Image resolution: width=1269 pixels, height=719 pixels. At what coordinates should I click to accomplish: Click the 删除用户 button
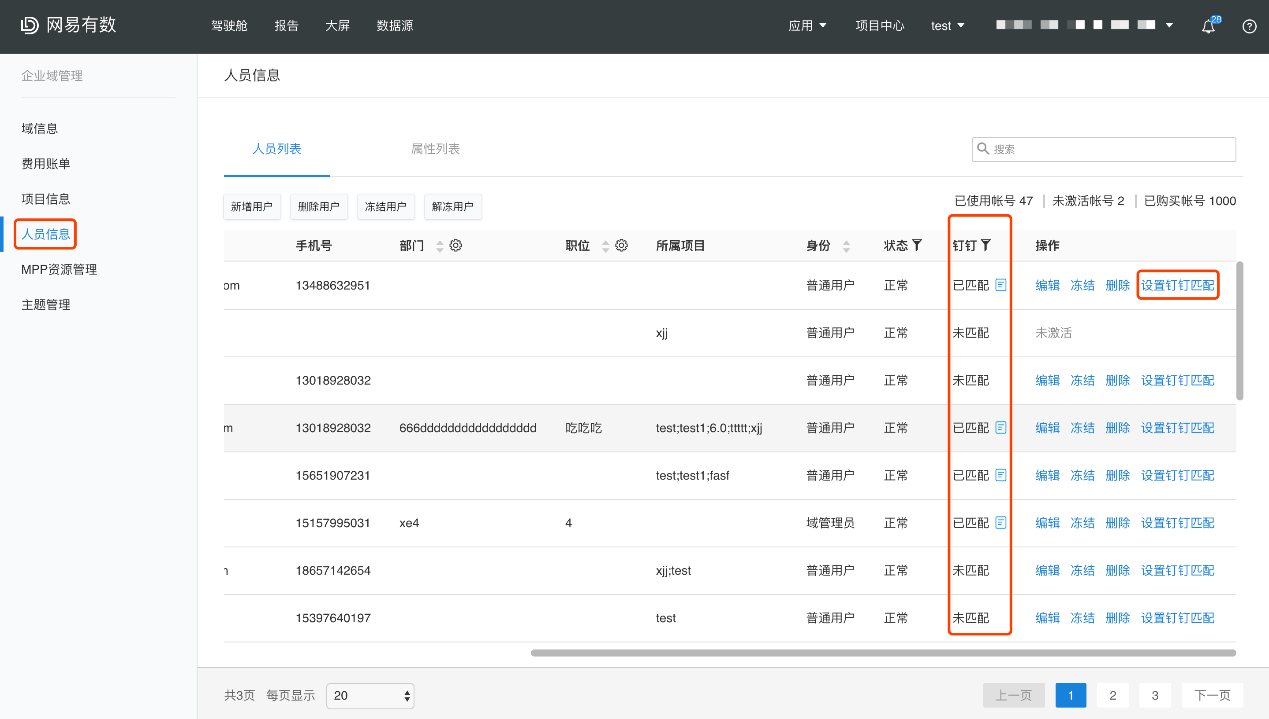319,207
